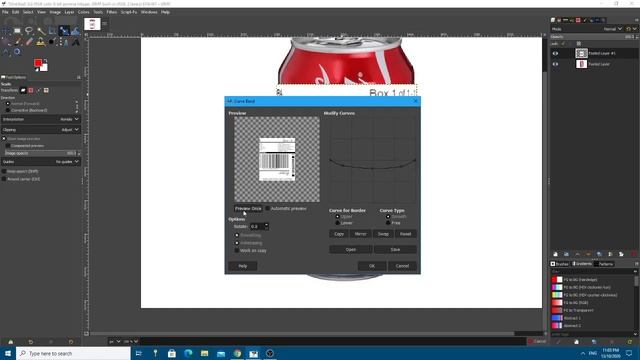Open the File menu
This screenshot has width=640, height=360.
[x=5, y=12]
